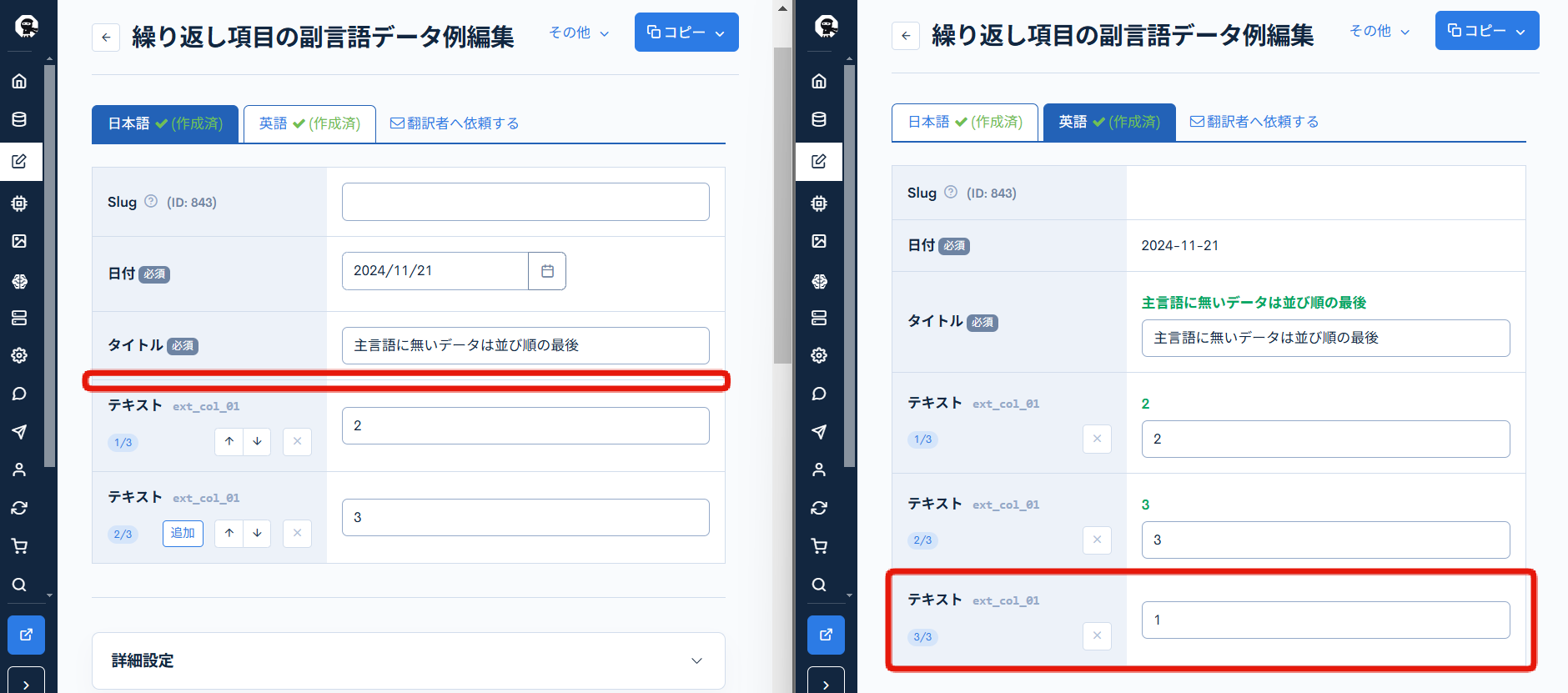Open the chip icon in the left window sidebar
Image resolution: width=1568 pixels, height=693 pixels.
(x=19, y=203)
